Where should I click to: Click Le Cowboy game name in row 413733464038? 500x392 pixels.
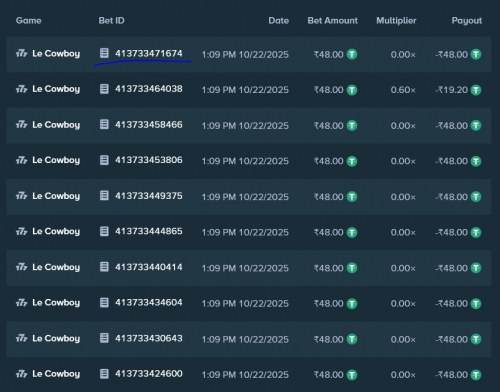pos(56,89)
